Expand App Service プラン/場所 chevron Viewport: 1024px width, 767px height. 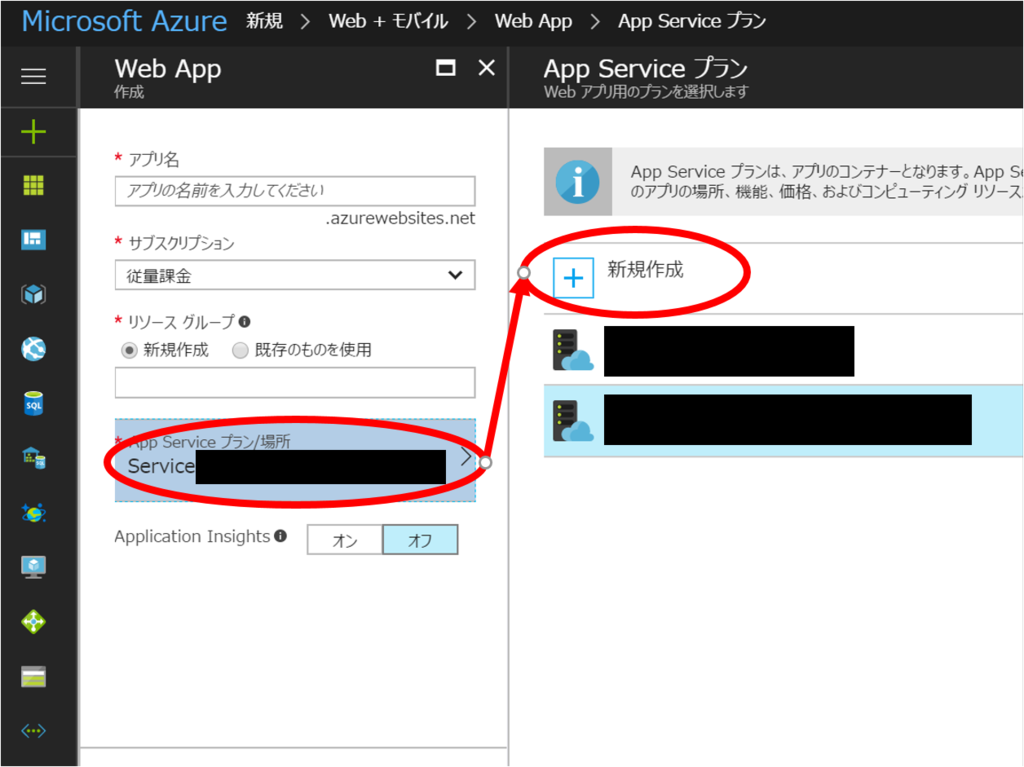(x=465, y=457)
